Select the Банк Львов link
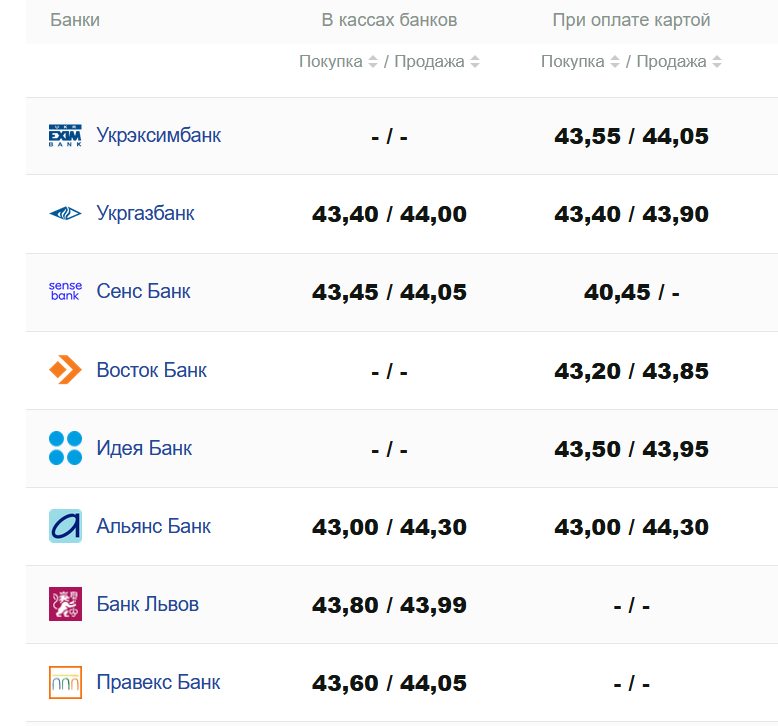The image size is (778, 726). pos(147,604)
